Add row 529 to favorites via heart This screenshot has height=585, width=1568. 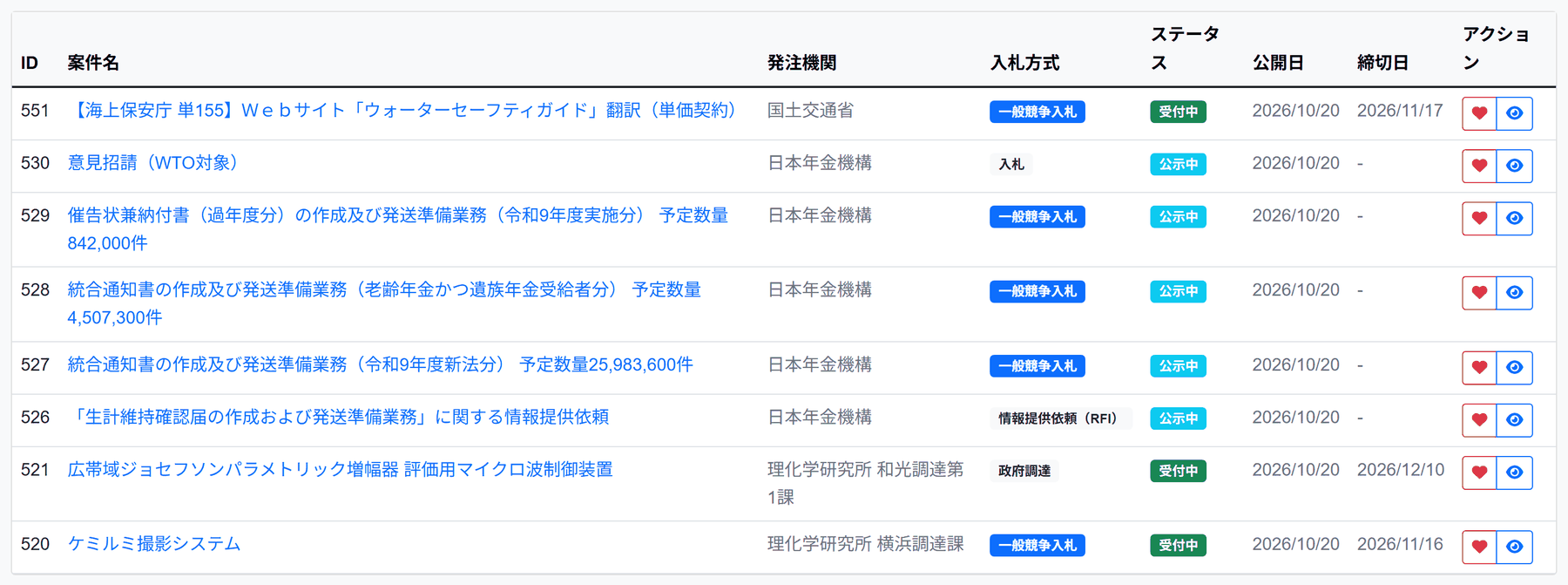coord(1479,218)
